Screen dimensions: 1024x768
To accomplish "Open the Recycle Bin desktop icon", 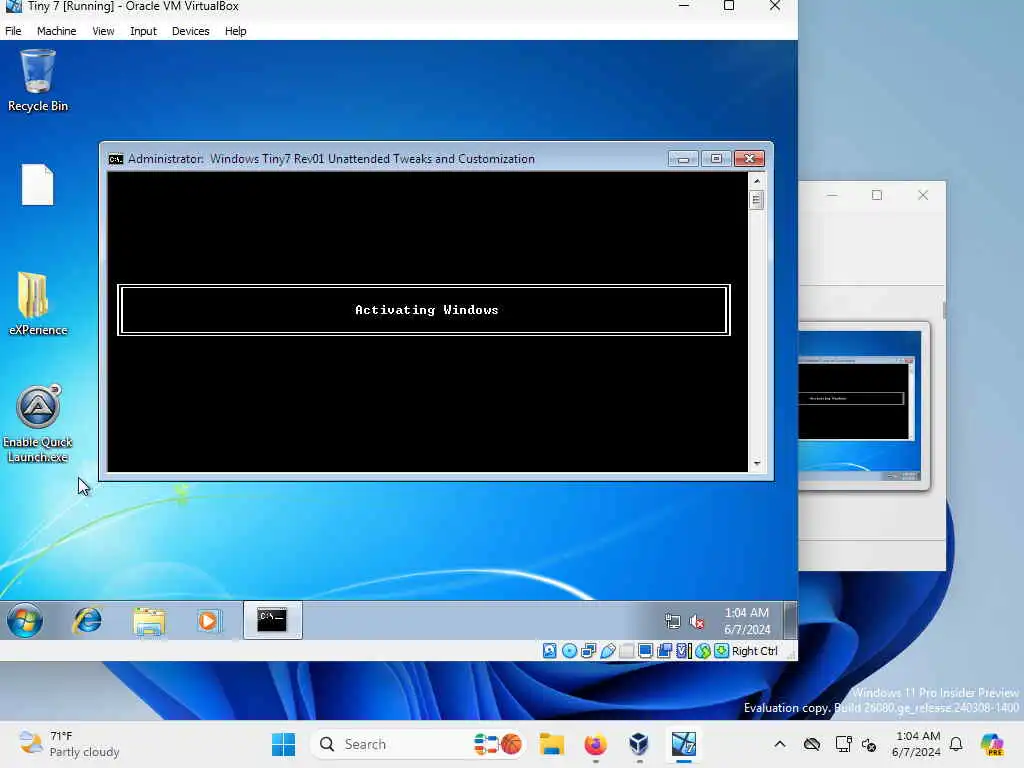I will (x=38, y=81).
